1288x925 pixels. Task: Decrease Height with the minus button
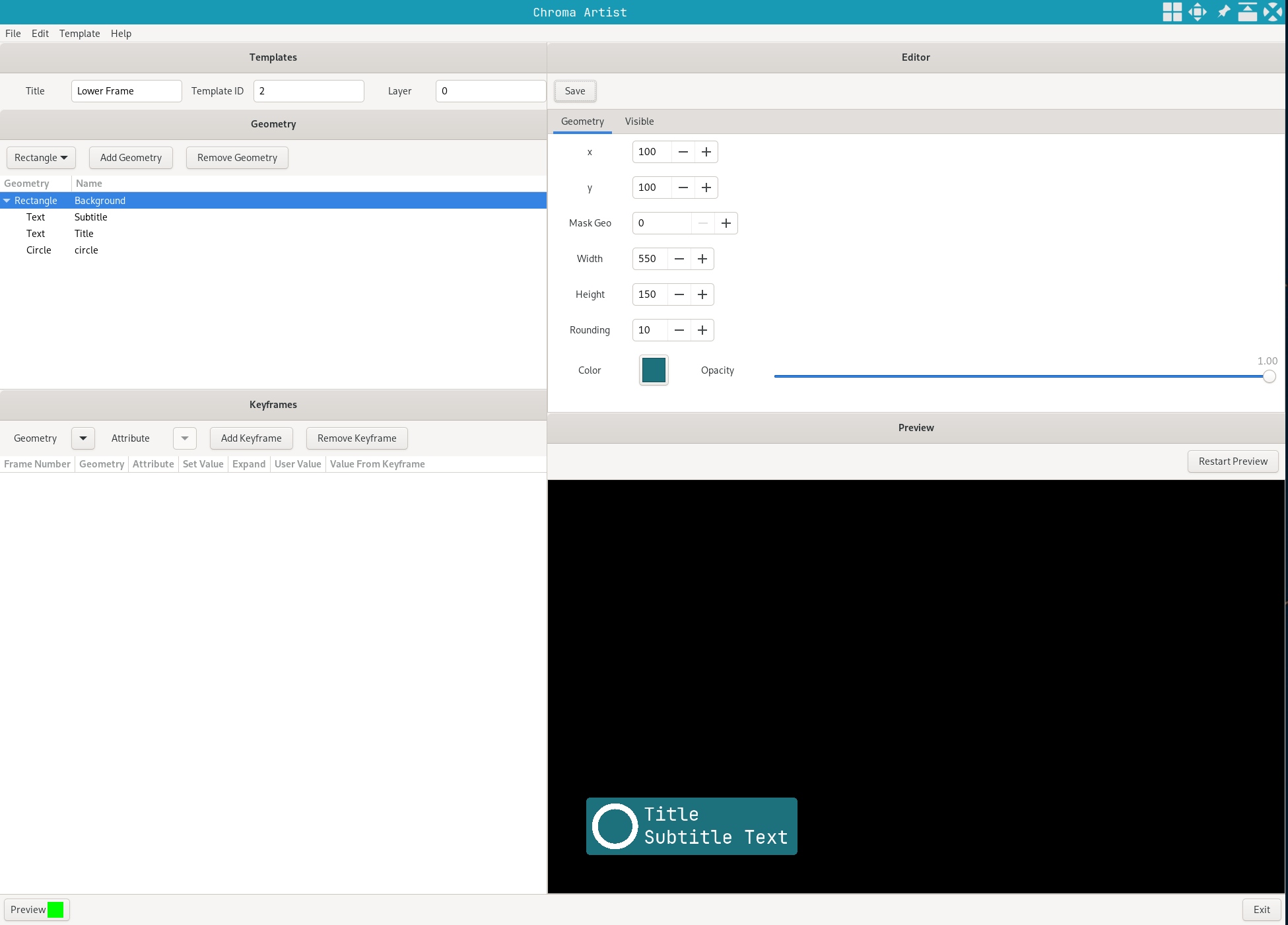click(679, 294)
